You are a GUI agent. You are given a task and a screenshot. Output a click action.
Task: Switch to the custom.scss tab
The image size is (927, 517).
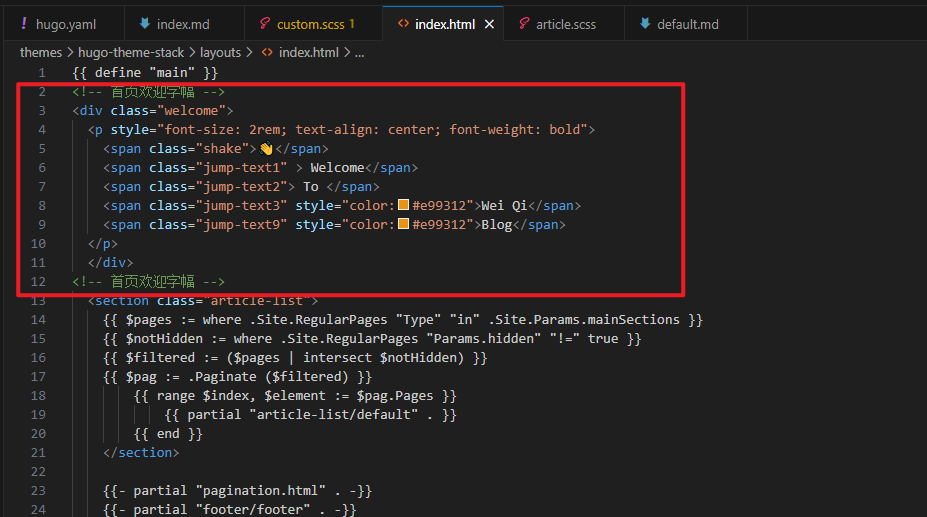pyautogui.click(x=313, y=24)
